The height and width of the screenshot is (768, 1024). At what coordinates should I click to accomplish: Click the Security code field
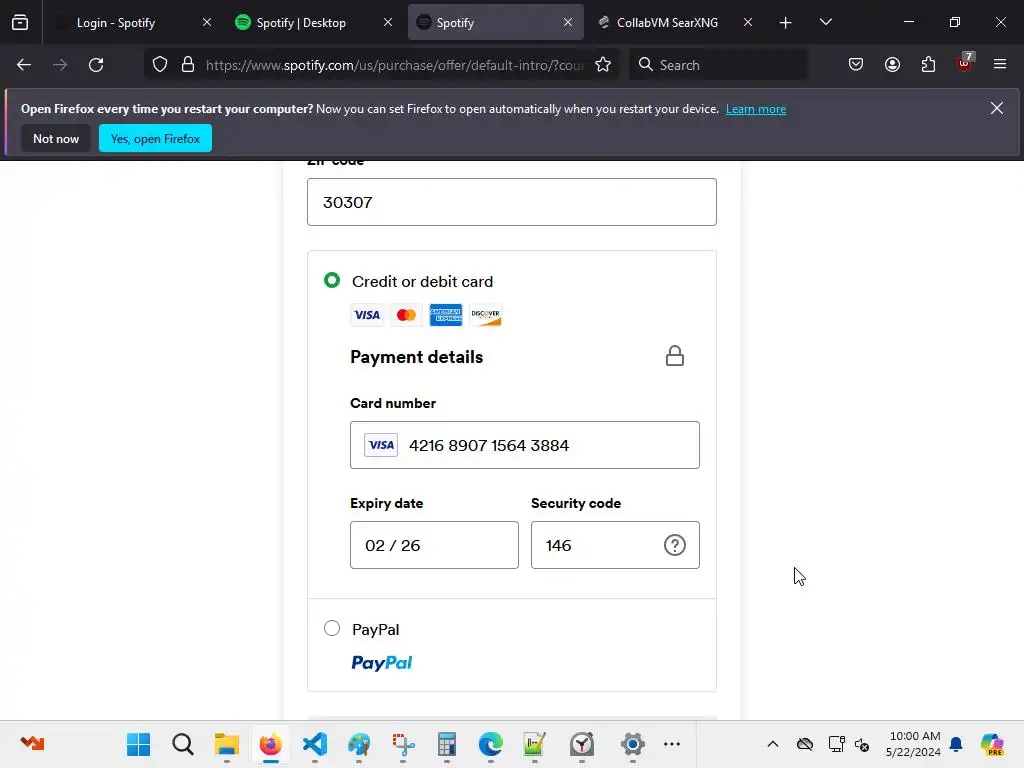(x=615, y=545)
